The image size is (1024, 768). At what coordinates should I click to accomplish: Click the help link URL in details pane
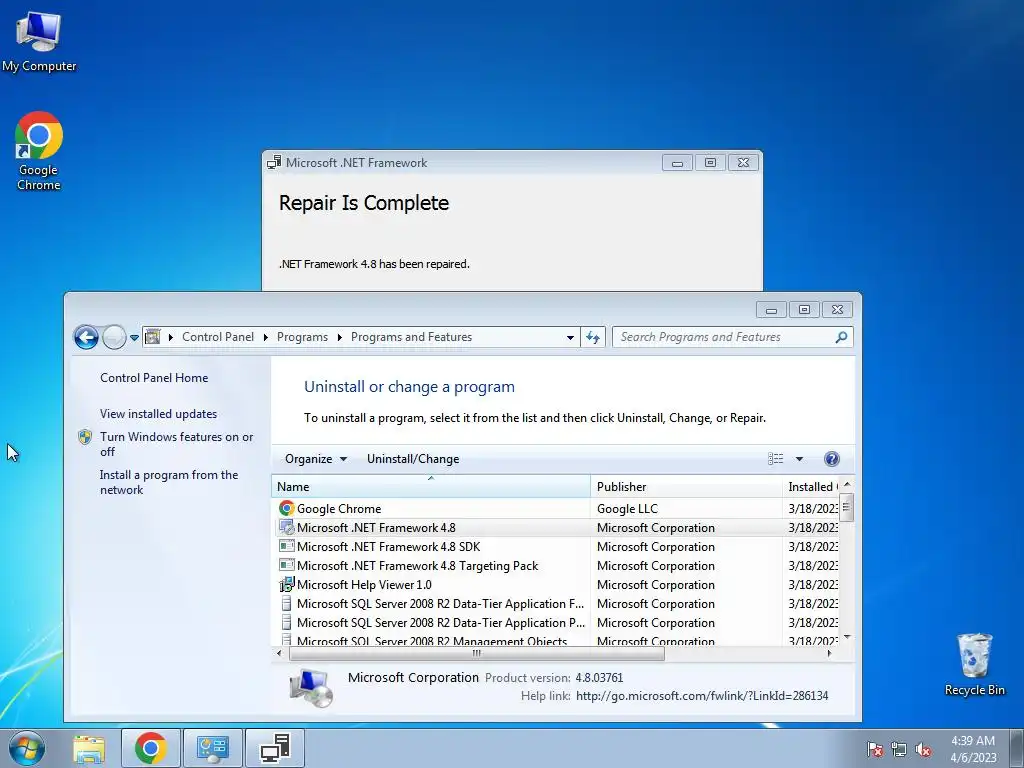point(702,696)
